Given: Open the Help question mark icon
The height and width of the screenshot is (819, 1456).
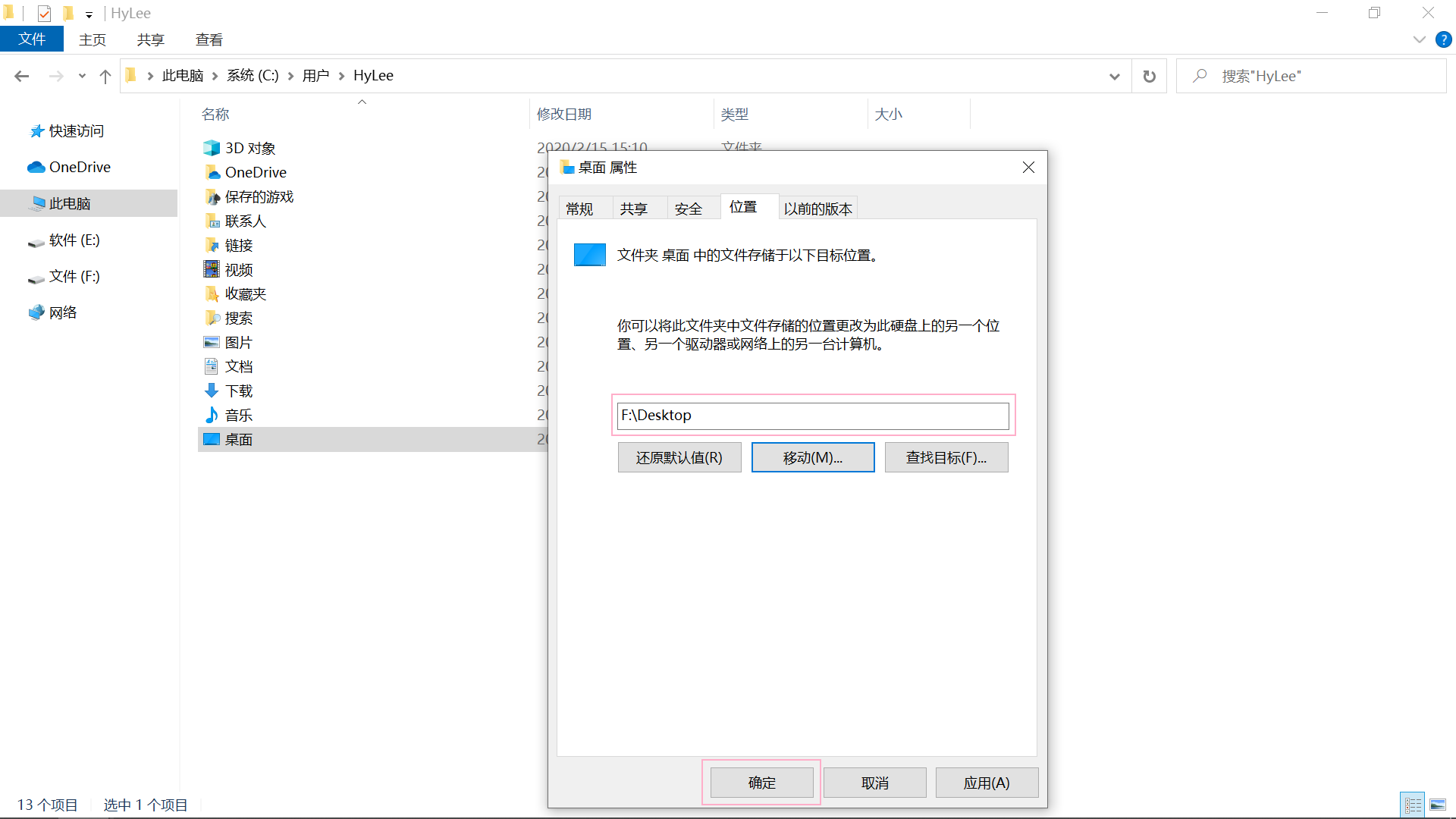Looking at the screenshot, I should pos(1443,39).
